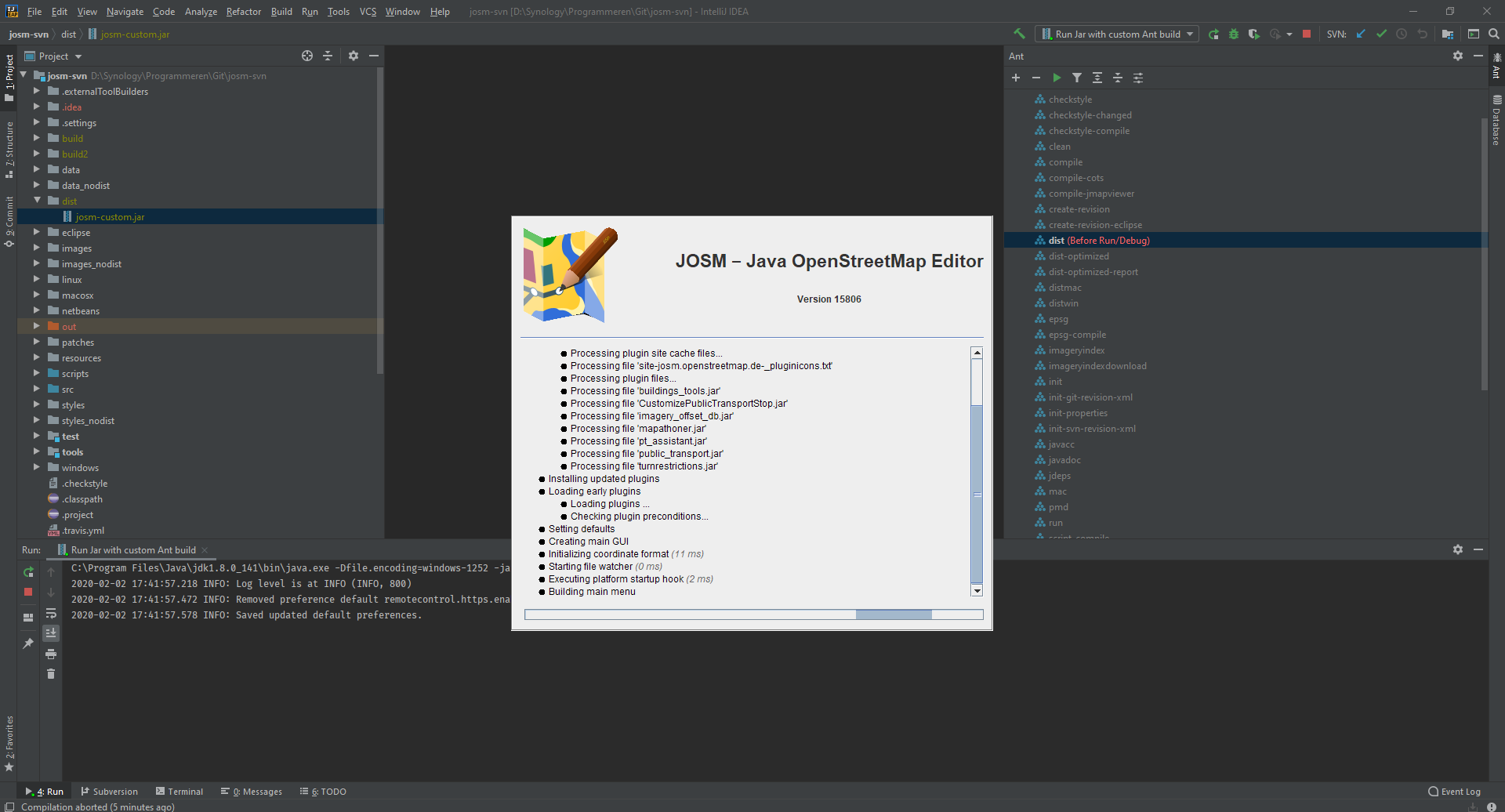Toggle soft-wrap in the Run console
The height and width of the screenshot is (812, 1505).
click(51, 613)
